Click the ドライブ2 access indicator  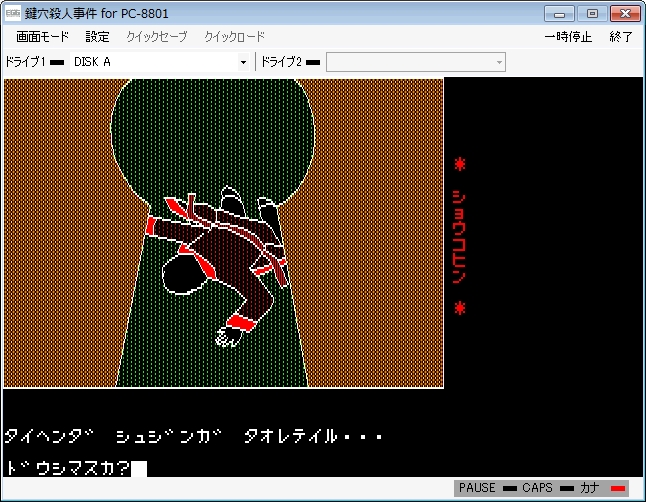click(x=313, y=63)
